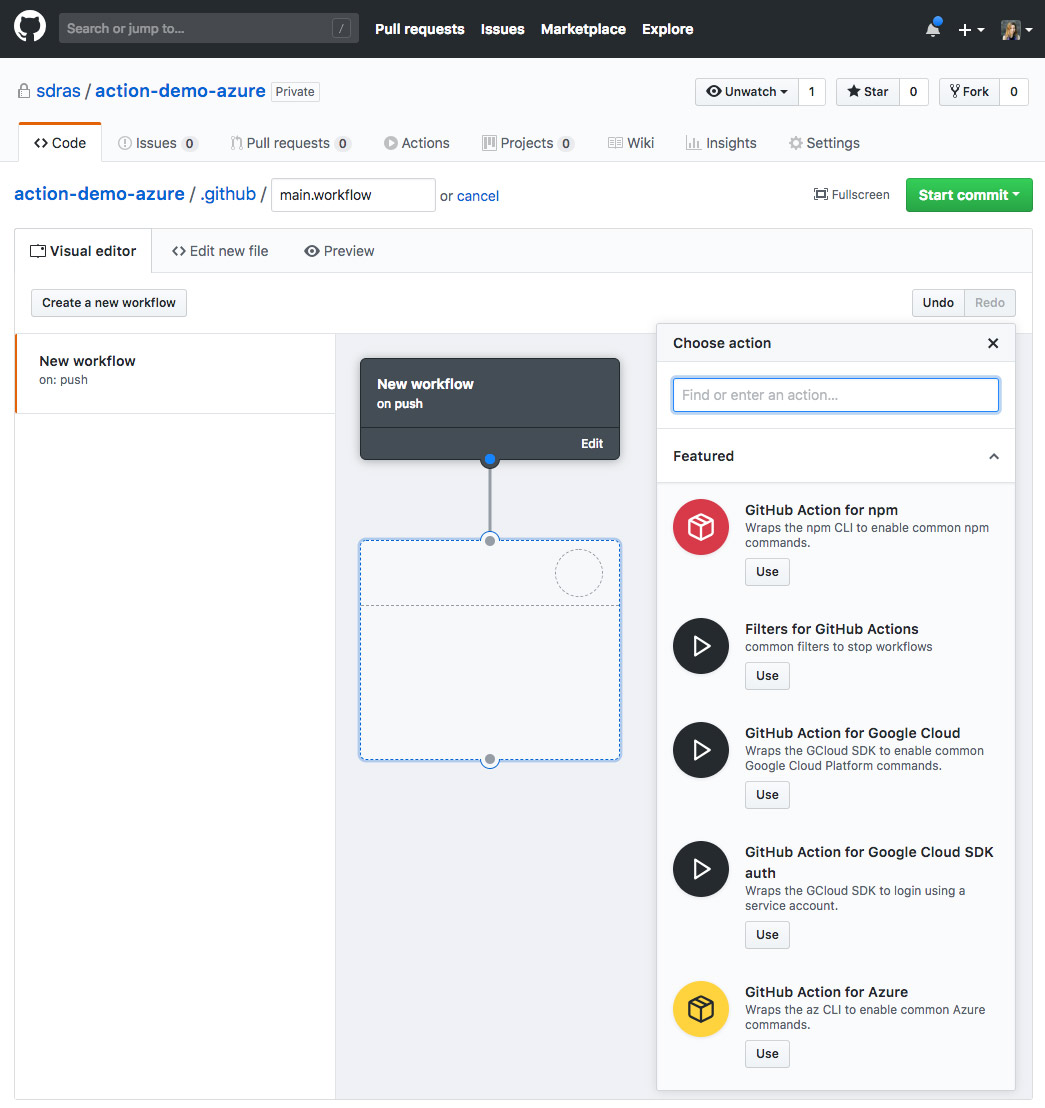
Task: Click the npm action red cube icon
Action: (700, 527)
